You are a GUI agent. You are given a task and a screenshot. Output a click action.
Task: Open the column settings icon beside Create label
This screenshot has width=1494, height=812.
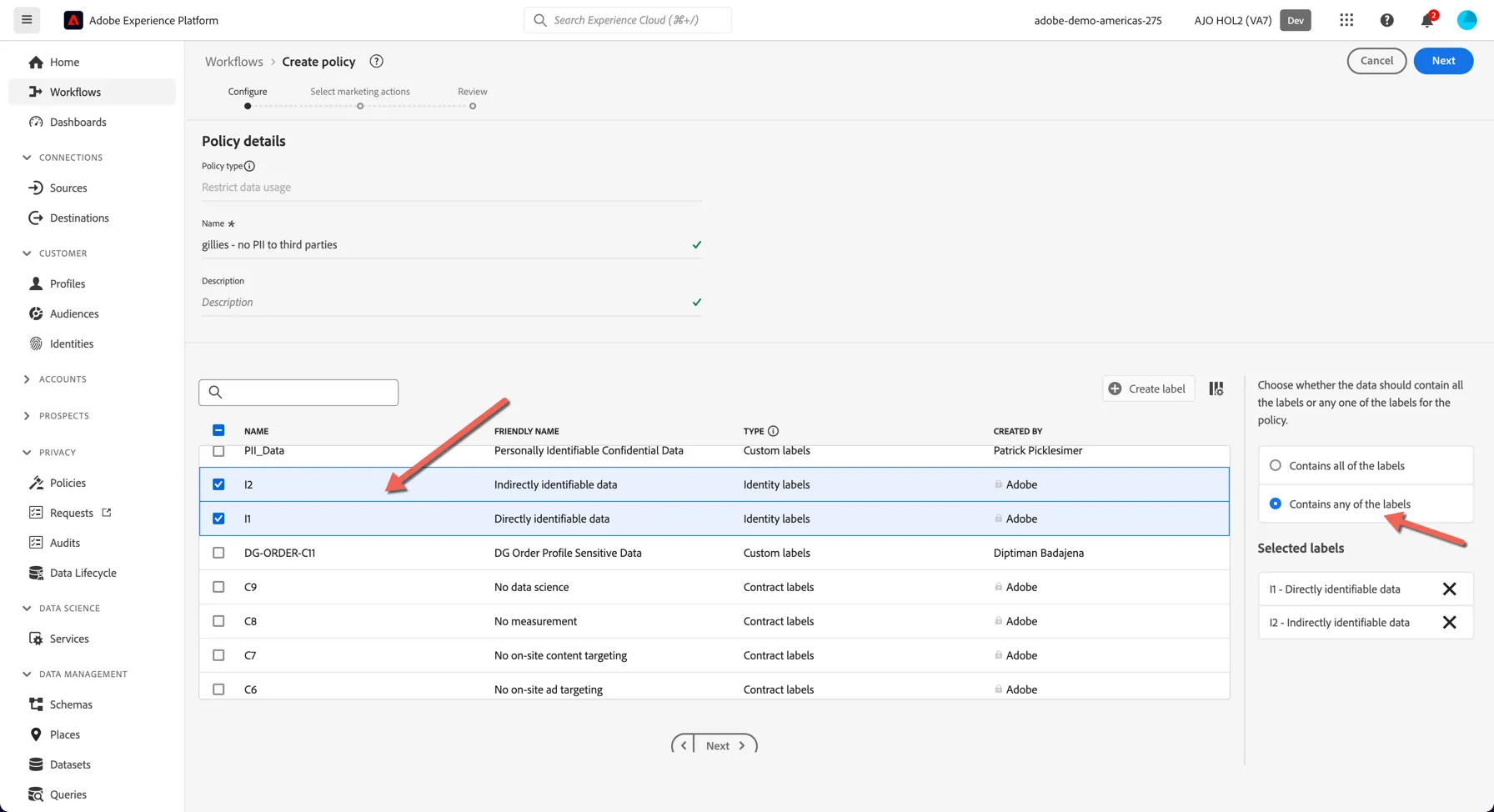coord(1216,388)
